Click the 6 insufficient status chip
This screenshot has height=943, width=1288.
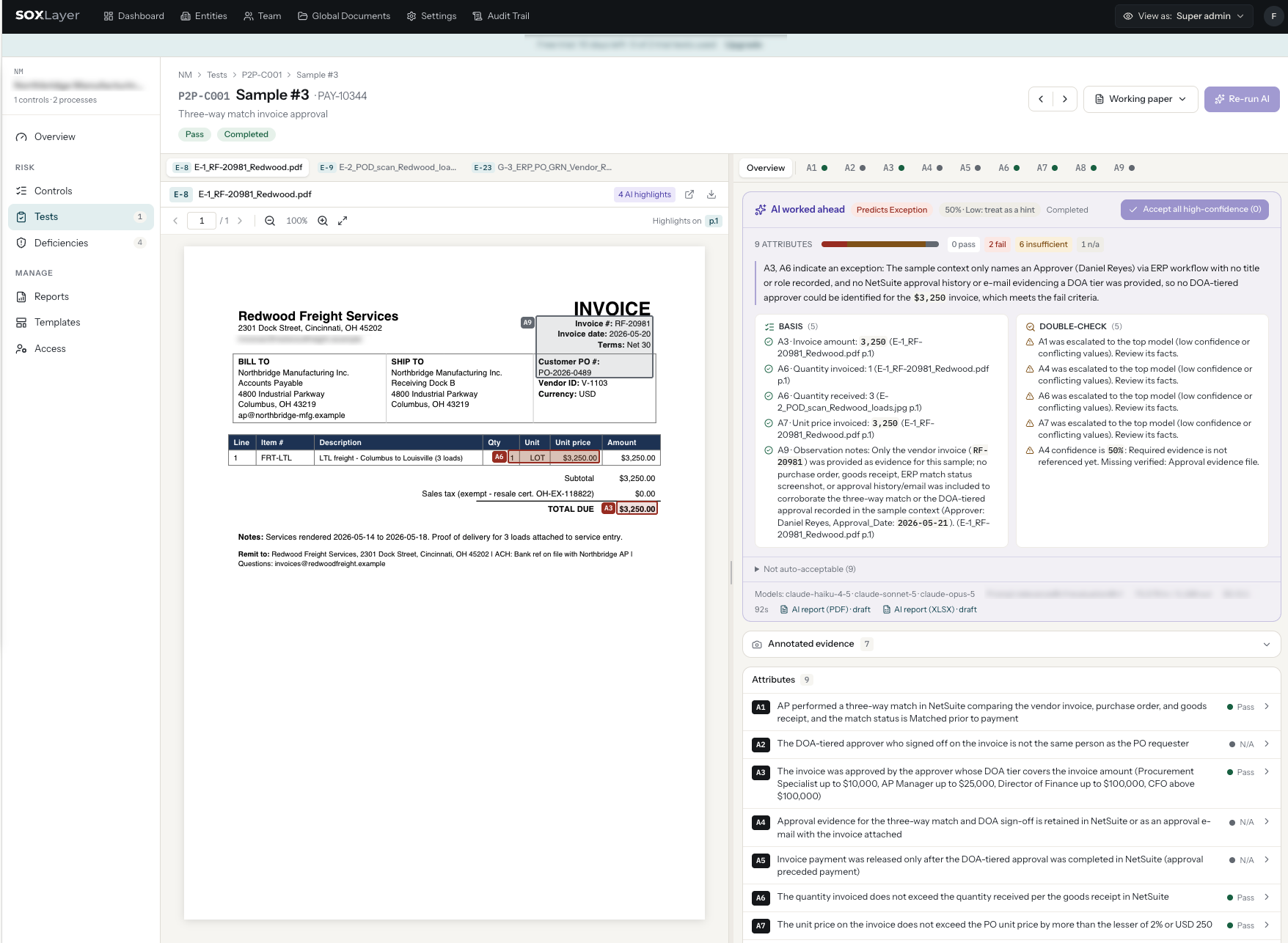coord(1043,244)
